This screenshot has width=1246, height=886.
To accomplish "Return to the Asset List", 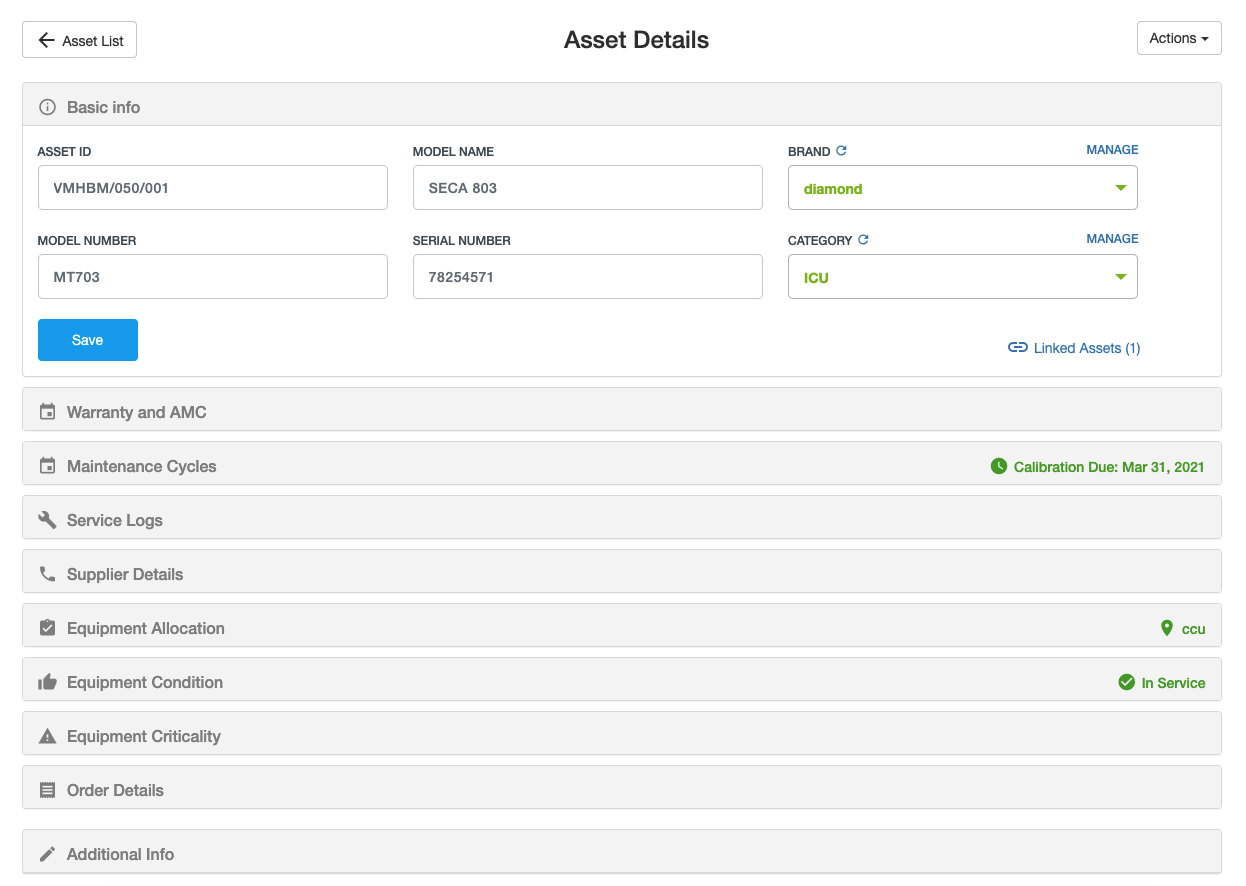I will pyautogui.click(x=79, y=40).
